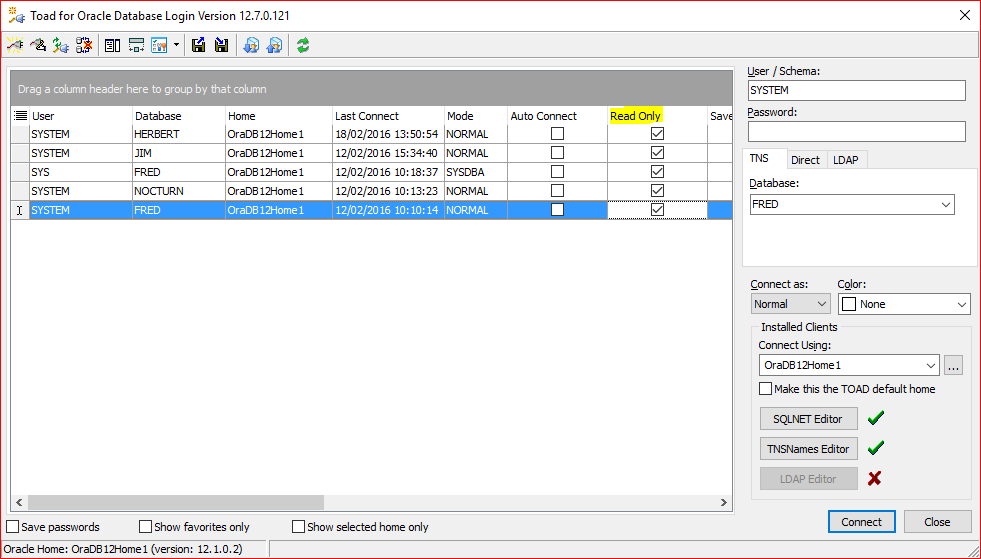Click the green check beside TNSNames Editor
The image size is (981, 559).
876,448
